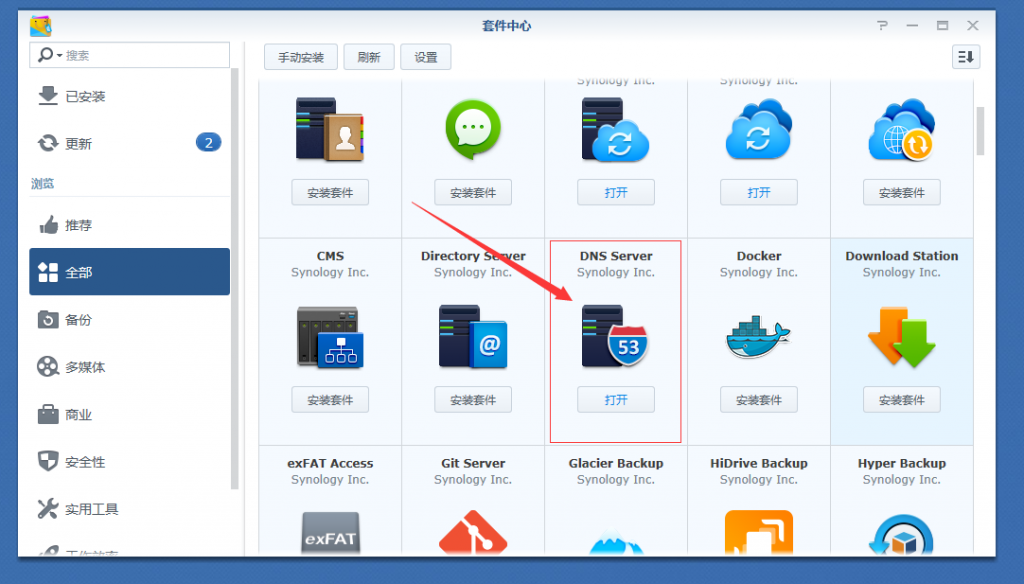Screen dimensions: 1024x584
Task: Click the sidebar vertical scrollbar
Action: pyautogui.click(x=234, y=278)
